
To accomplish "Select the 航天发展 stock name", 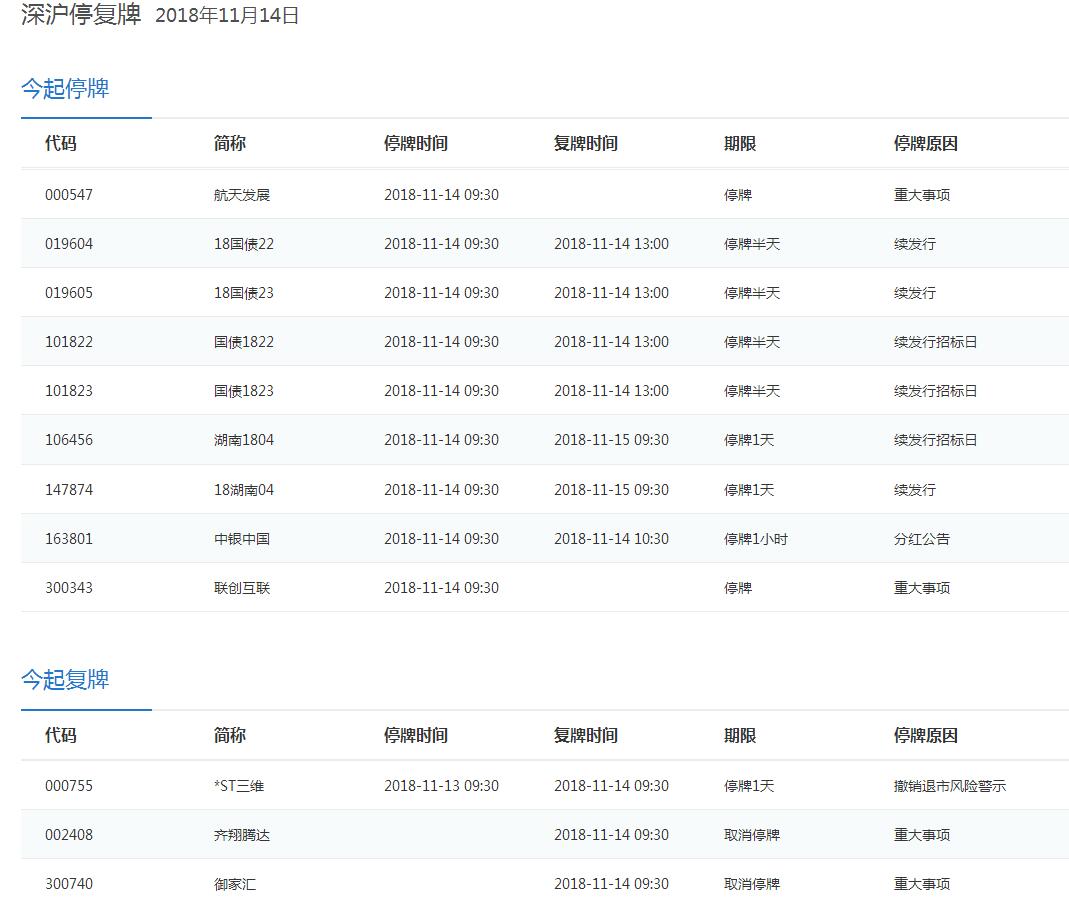I will [x=242, y=195].
